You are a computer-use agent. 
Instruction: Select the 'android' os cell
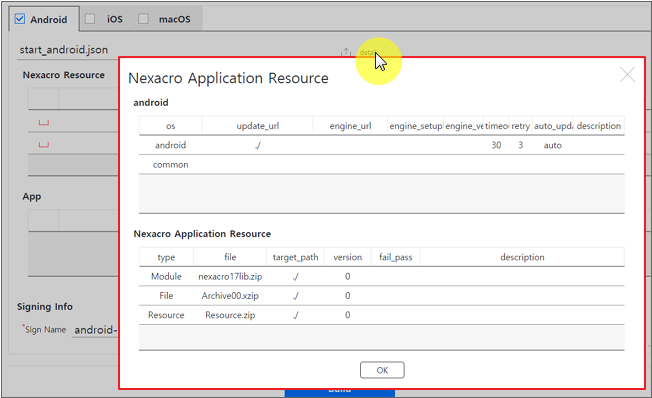click(x=170, y=145)
